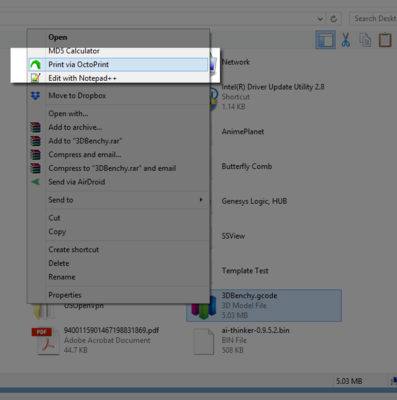Open MD5 Calculator entry
Screen dimensions: 397x400
tap(118, 51)
